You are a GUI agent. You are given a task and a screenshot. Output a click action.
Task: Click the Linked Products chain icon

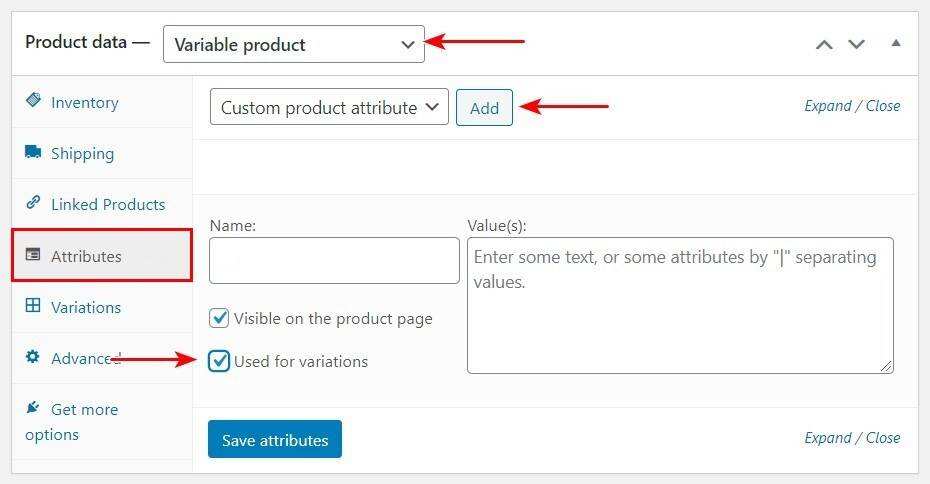tap(33, 203)
